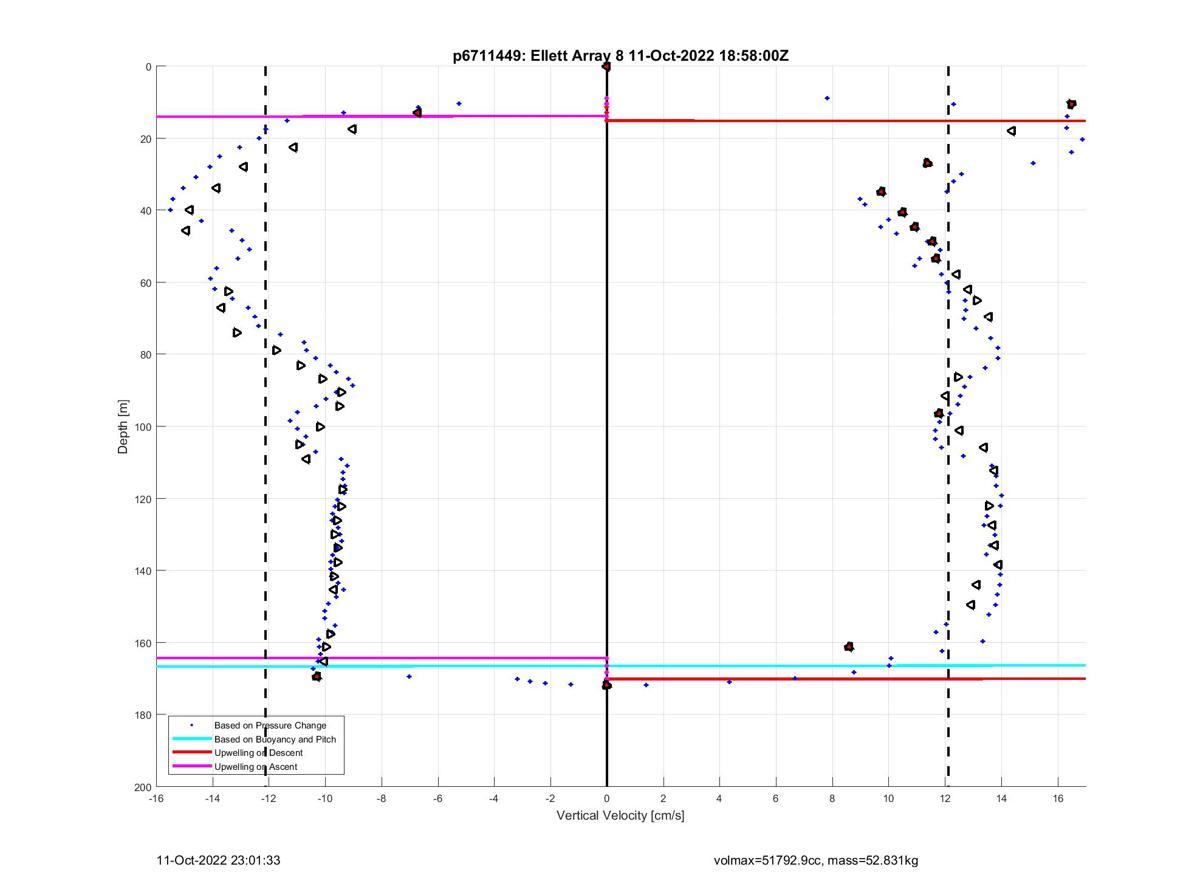Click velocity axis tick "-14"
Image resolution: width=1200 pixels, height=885 pixels.
pos(212,798)
